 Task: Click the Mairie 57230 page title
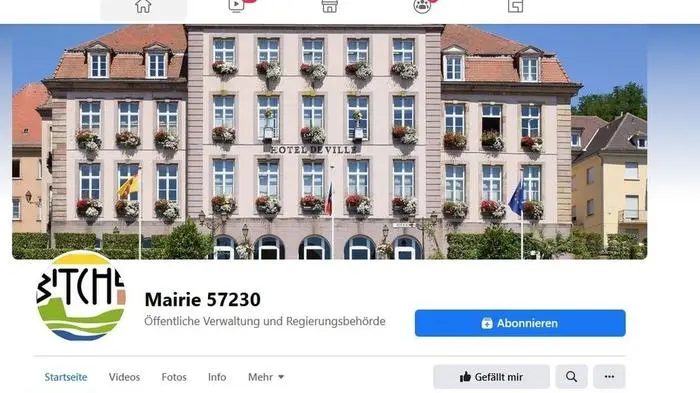point(203,299)
